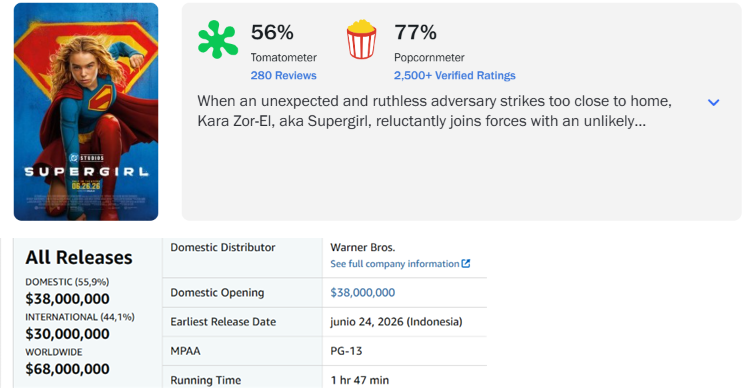Click the green splat Tomatometer icon
The image size is (752, 389).
(x=218, y=40)
